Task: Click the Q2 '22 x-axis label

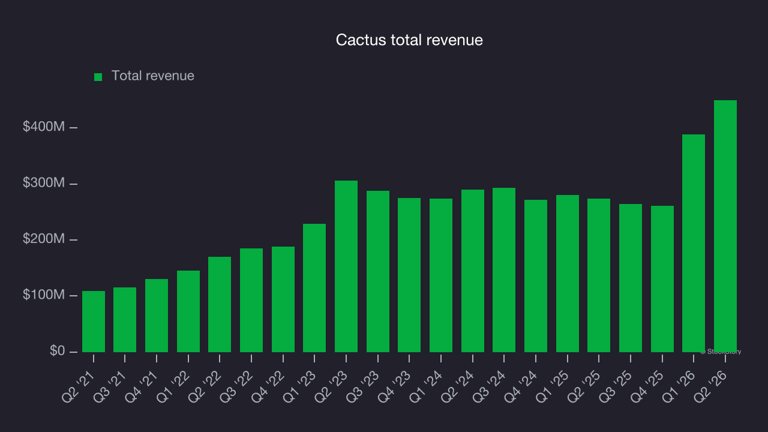Action: (x=205, y=387)
